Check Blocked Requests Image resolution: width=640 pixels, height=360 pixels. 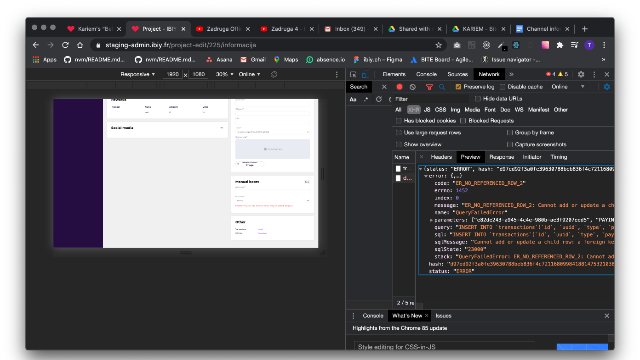pyautogui.click(x=463, y=121)
